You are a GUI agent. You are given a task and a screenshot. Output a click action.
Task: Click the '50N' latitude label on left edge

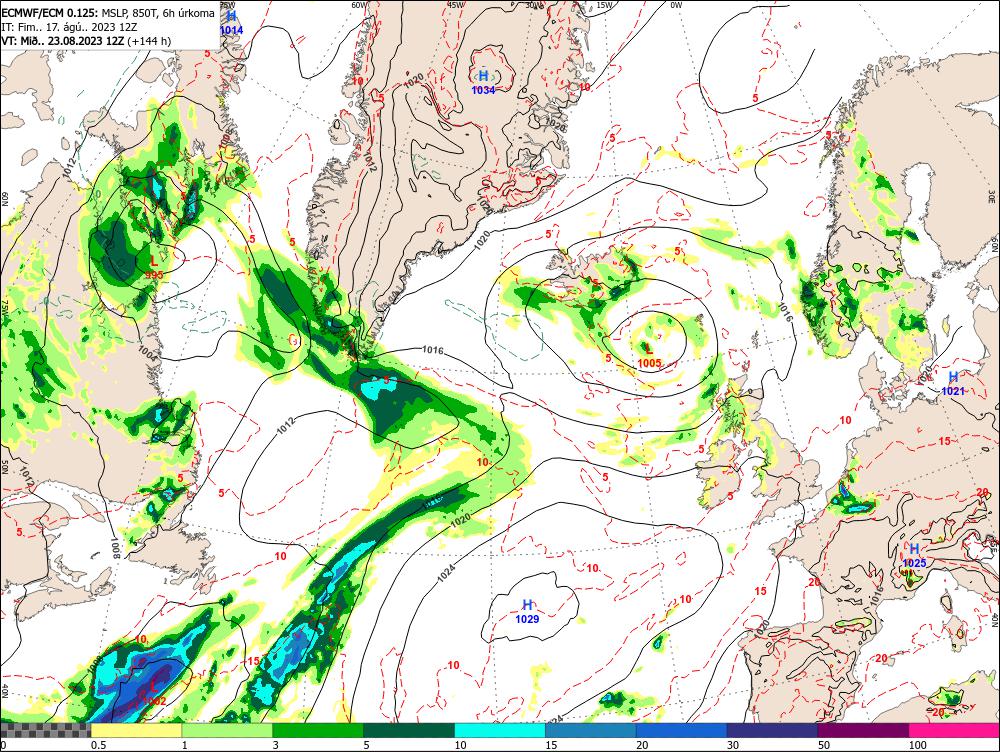(x=4, y=466)
